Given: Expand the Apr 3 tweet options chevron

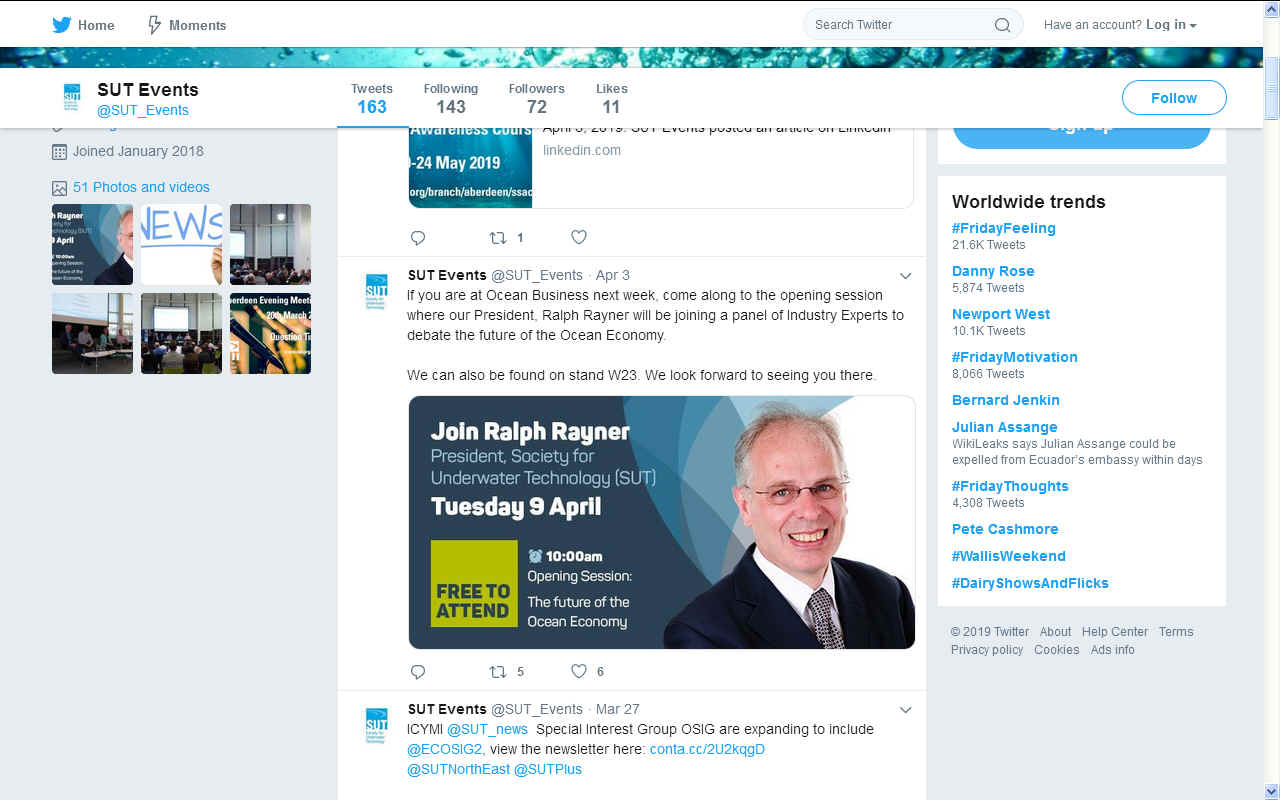Looking at the screenshot, I should click(905, 276).
